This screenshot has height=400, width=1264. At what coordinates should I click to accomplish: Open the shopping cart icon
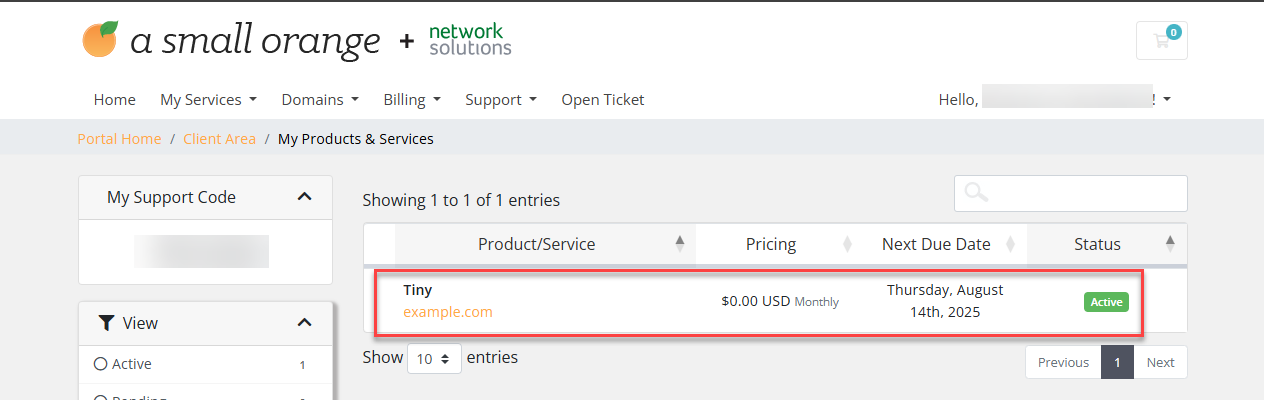coord(1161,40)
